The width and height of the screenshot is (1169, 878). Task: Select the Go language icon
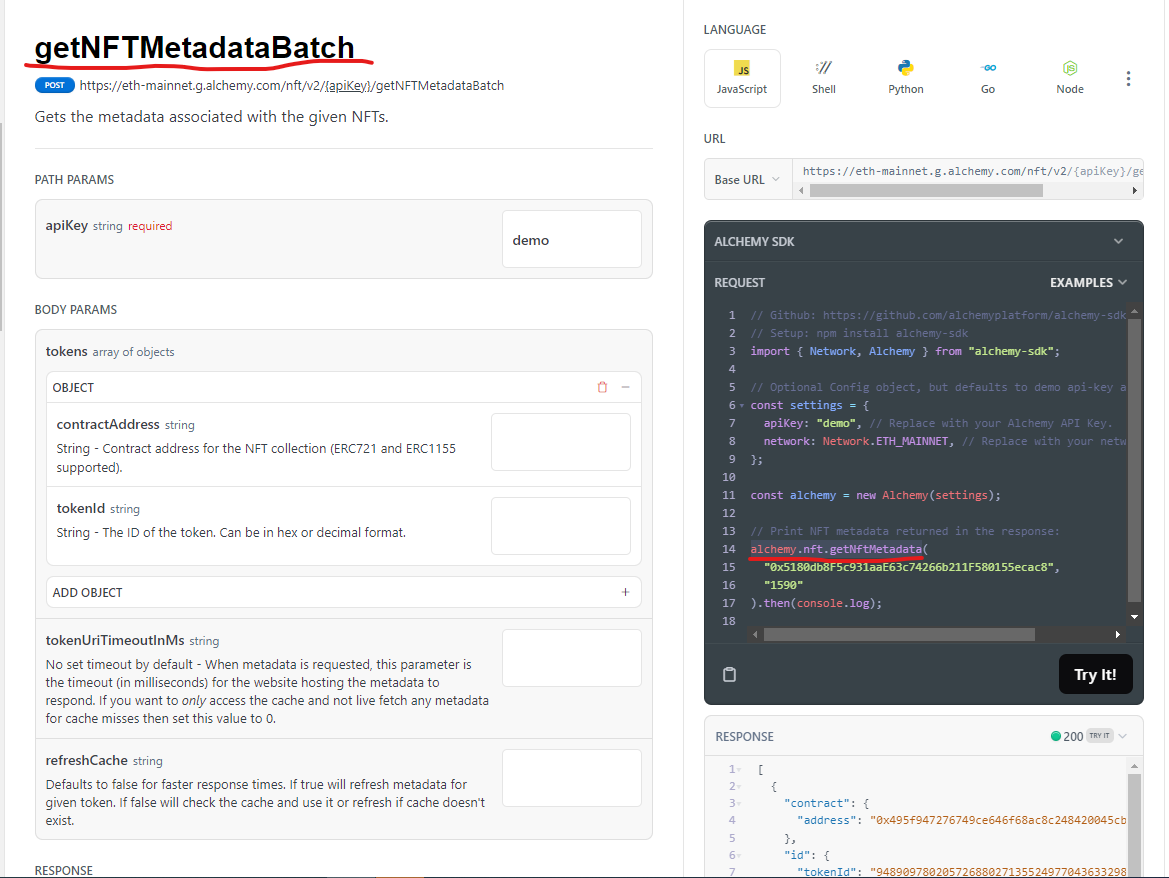tap(988, 78)
